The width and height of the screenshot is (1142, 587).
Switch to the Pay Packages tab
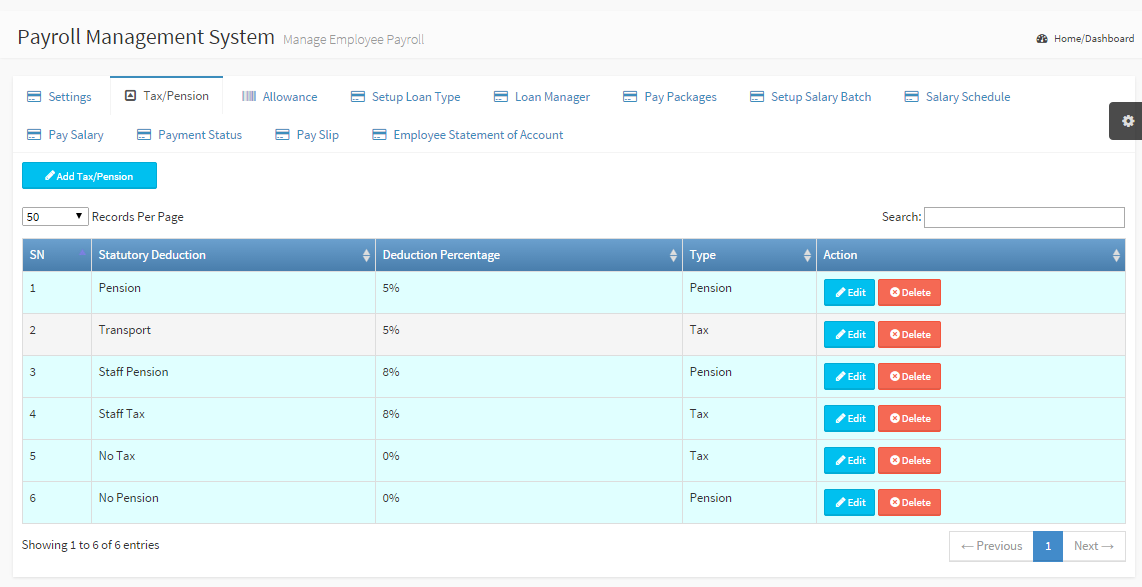(680, 97)
